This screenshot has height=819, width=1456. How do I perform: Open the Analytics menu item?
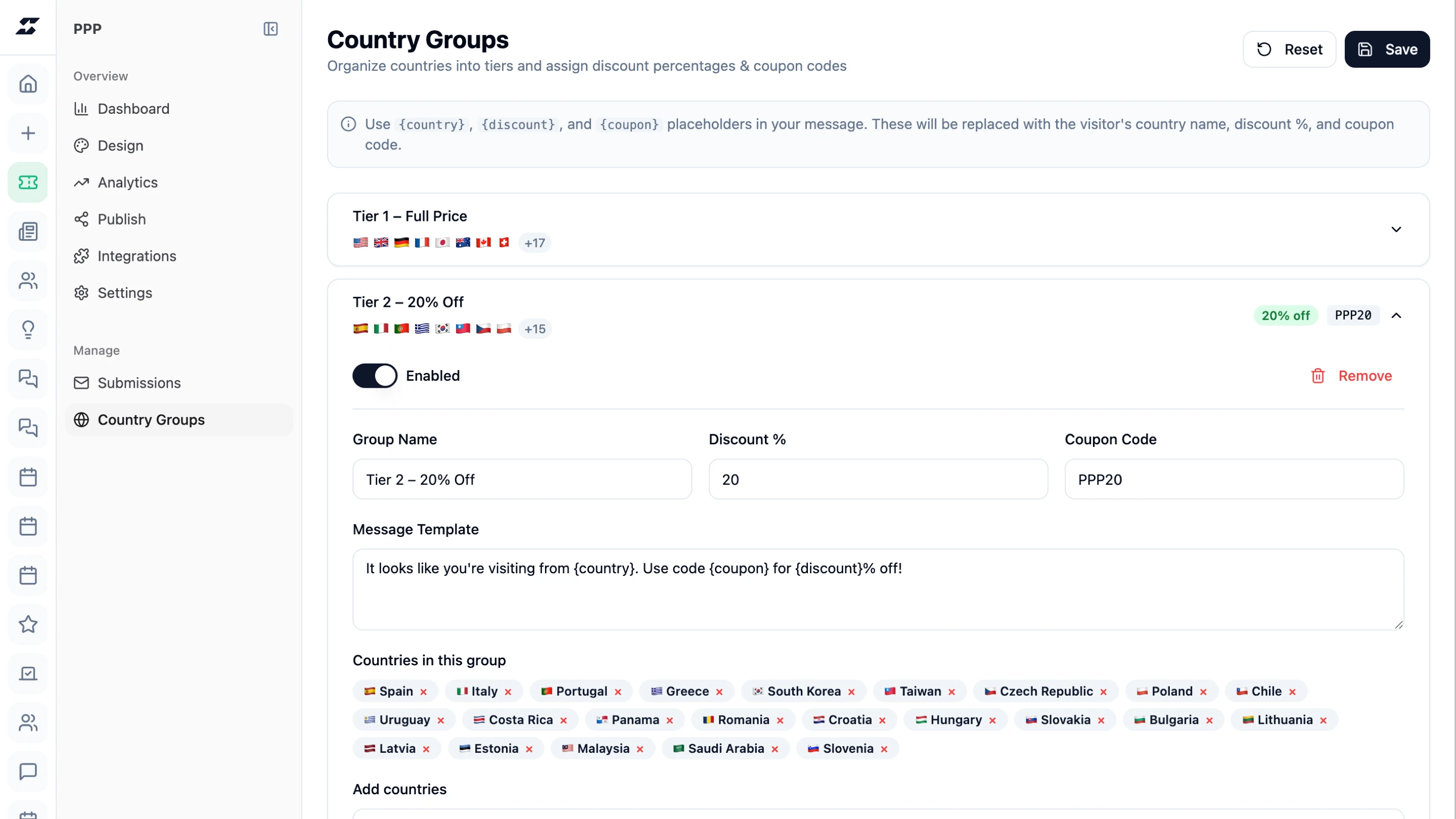coord(127,183)
